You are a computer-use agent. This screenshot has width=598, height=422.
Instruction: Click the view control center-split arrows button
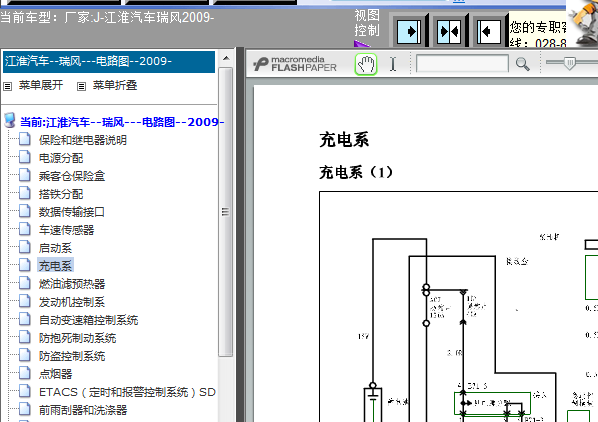tap(449, 31)
